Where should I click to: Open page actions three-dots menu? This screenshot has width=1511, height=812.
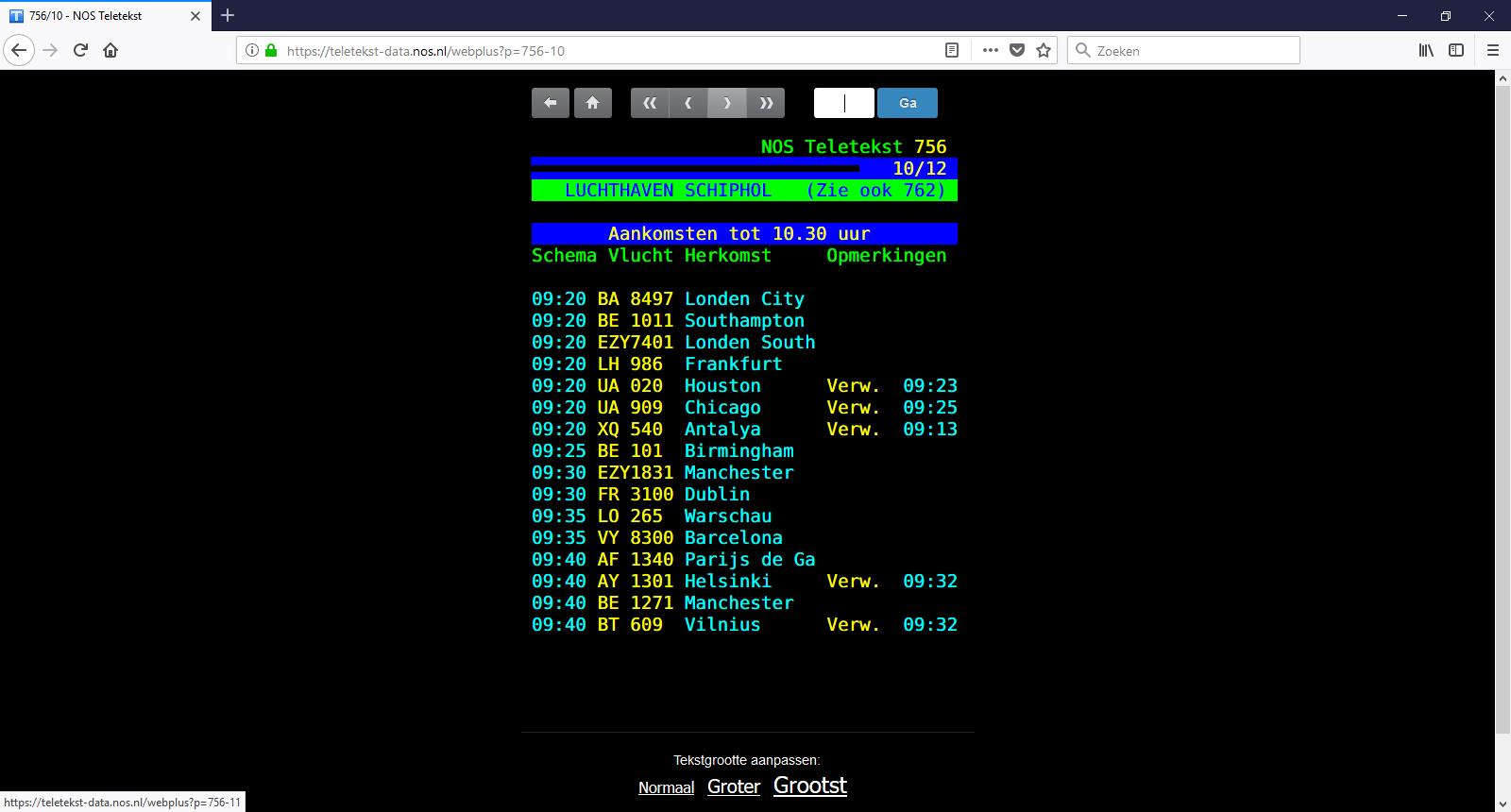point(990,51)
